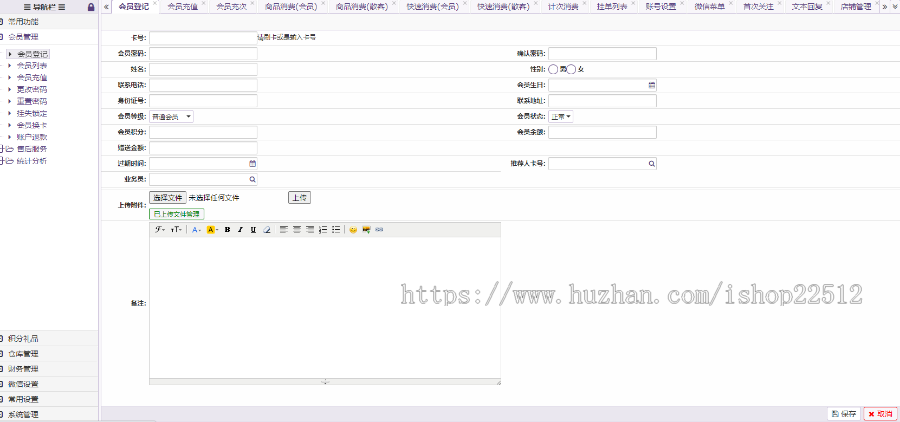This screenshot has height=422, width=900.
Task: Click 取消 cancel button
Action: pos(880,414)
